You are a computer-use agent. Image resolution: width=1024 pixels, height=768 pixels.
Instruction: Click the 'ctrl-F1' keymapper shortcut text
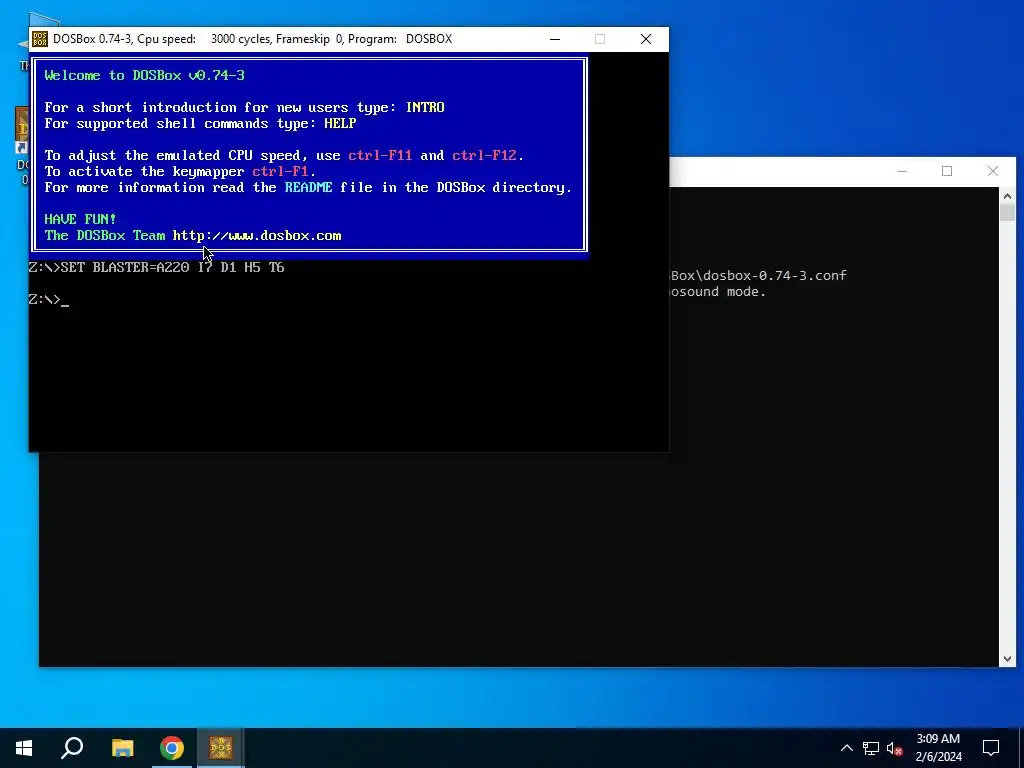pos(280,172)
